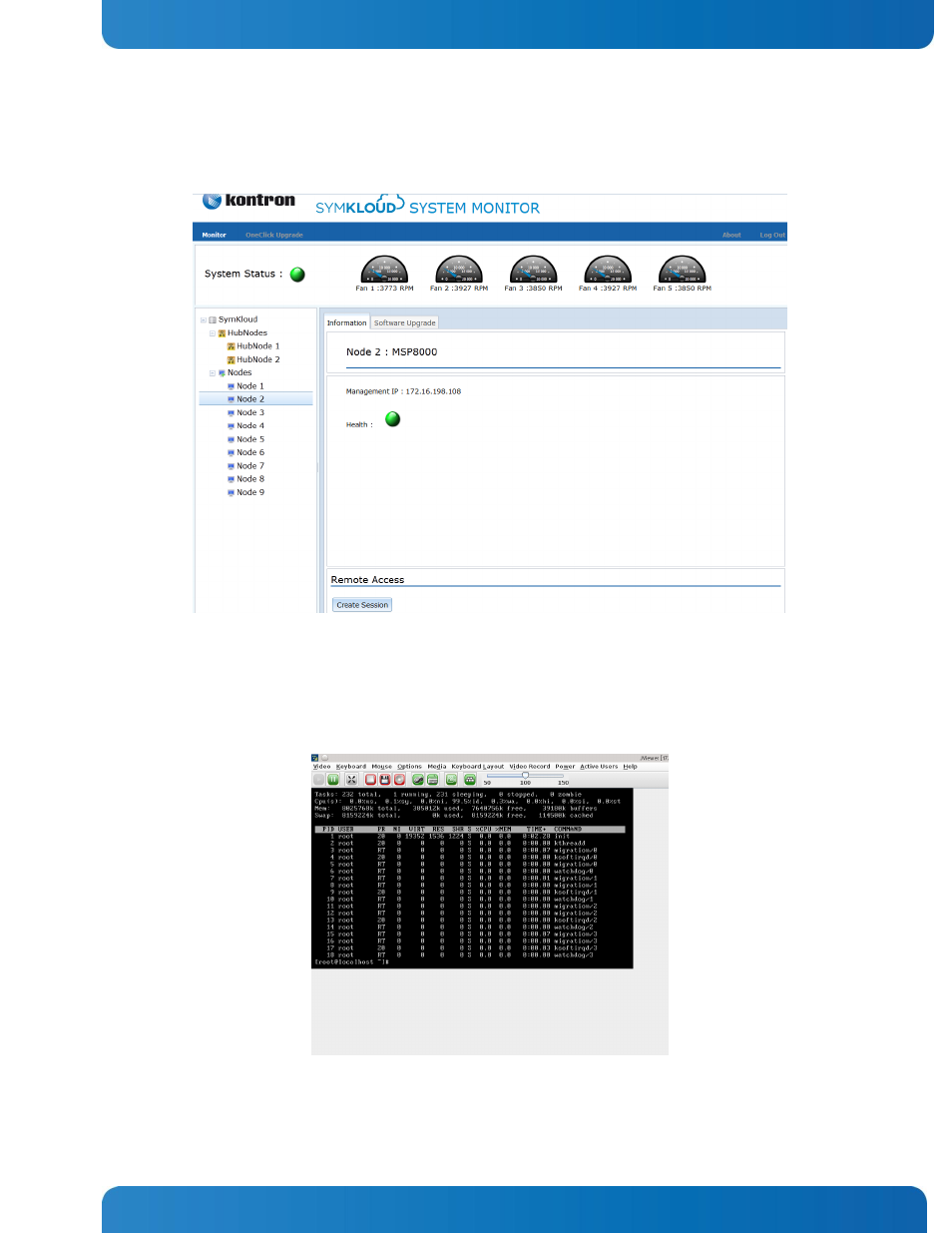This screenshot has width=952, height=1233.
Task: Click the Create Session button
Action: tap(362, 605)
